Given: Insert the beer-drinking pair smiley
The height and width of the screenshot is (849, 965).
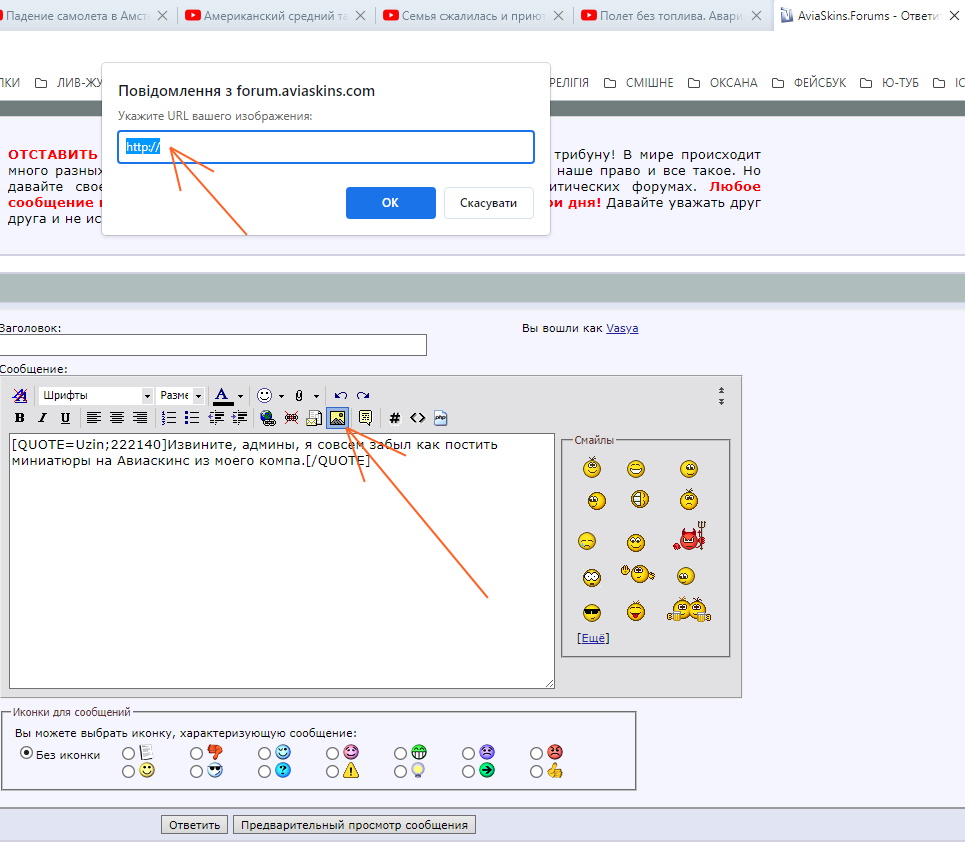Looking at the screenshot, I should [x=689, y=610].
